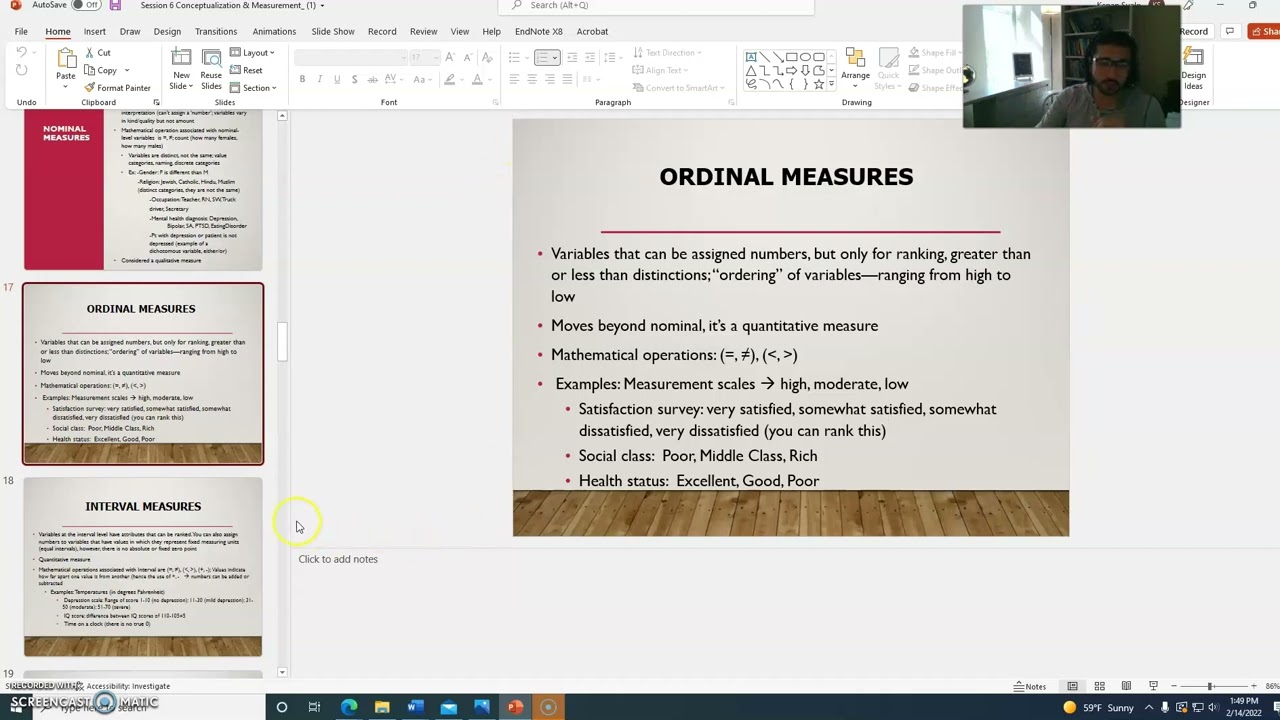The image size is (1280, 720).
Task: Open the font name combo box
Action: click(350, 57)
